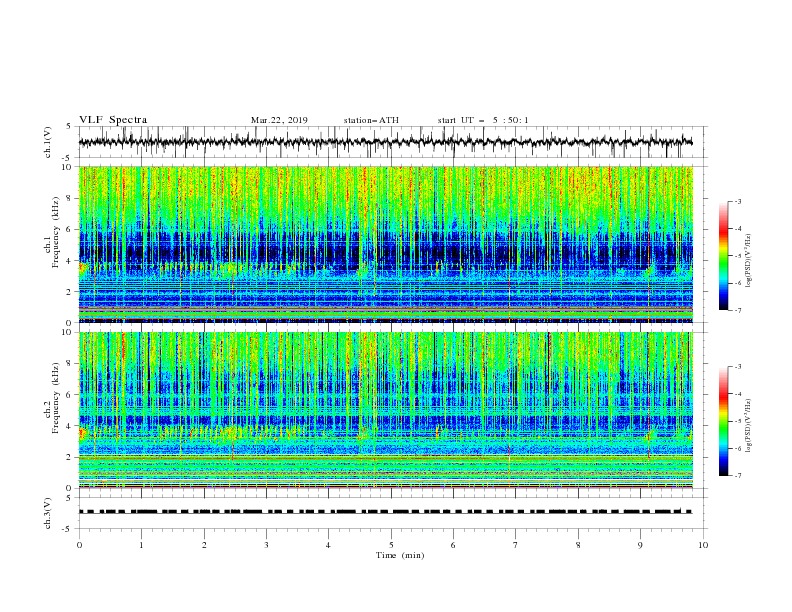Click the 'ch.1(V)' axis label
Viewport: 792px width, 612px height.
(48, 142)
